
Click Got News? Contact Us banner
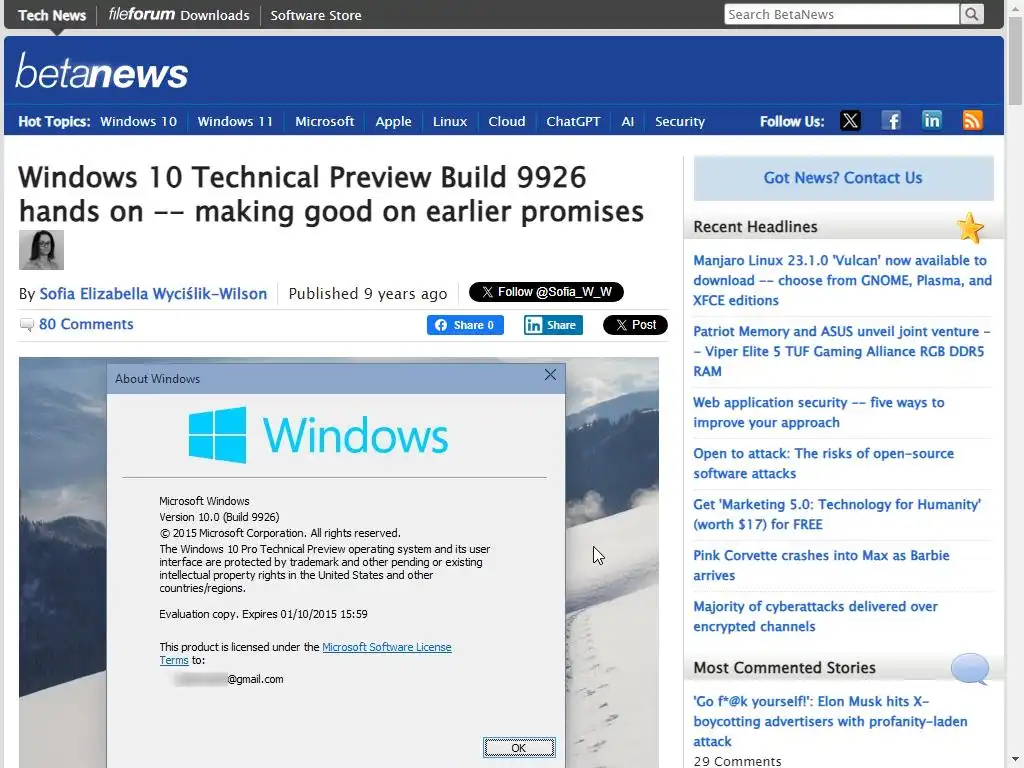(x=843, y=178)
